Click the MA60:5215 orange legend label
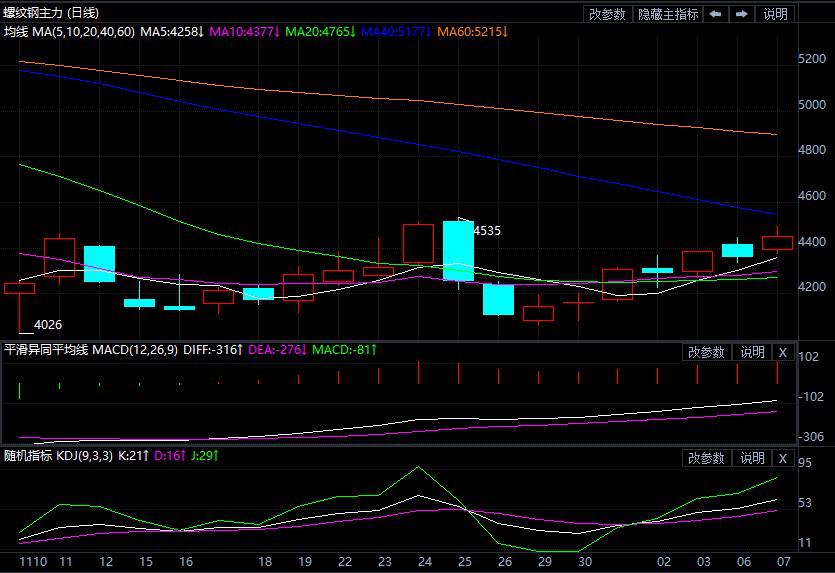 (x=473, y=32)
